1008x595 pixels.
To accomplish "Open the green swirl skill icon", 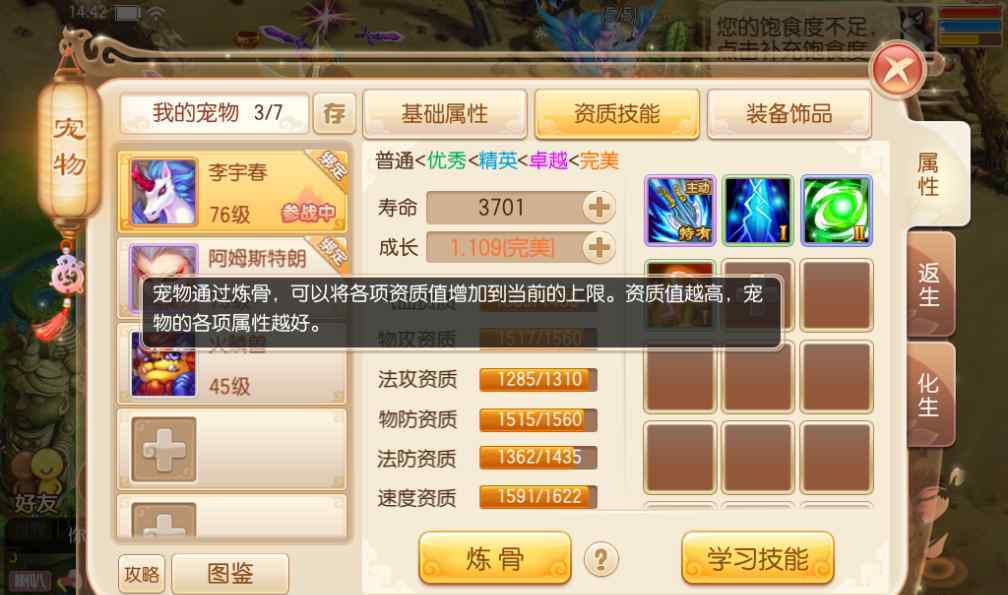I will point(836,211).
